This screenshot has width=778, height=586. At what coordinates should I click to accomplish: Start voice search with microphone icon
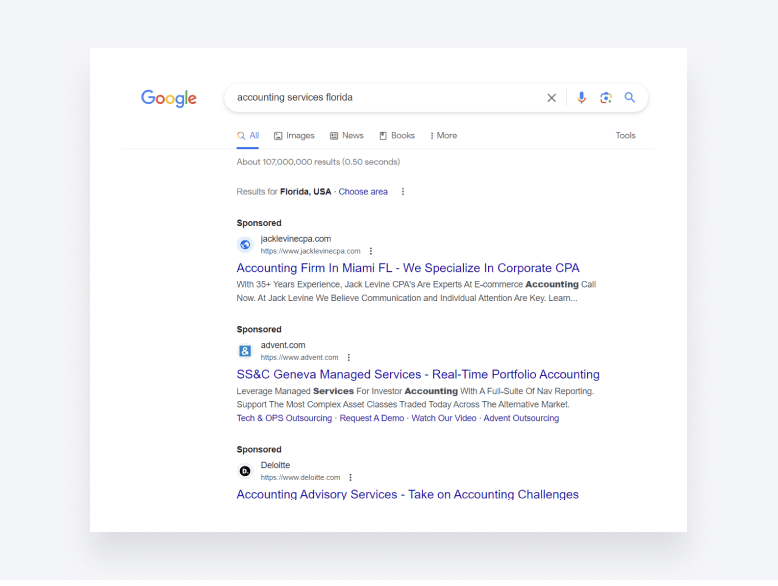(581, 98)
